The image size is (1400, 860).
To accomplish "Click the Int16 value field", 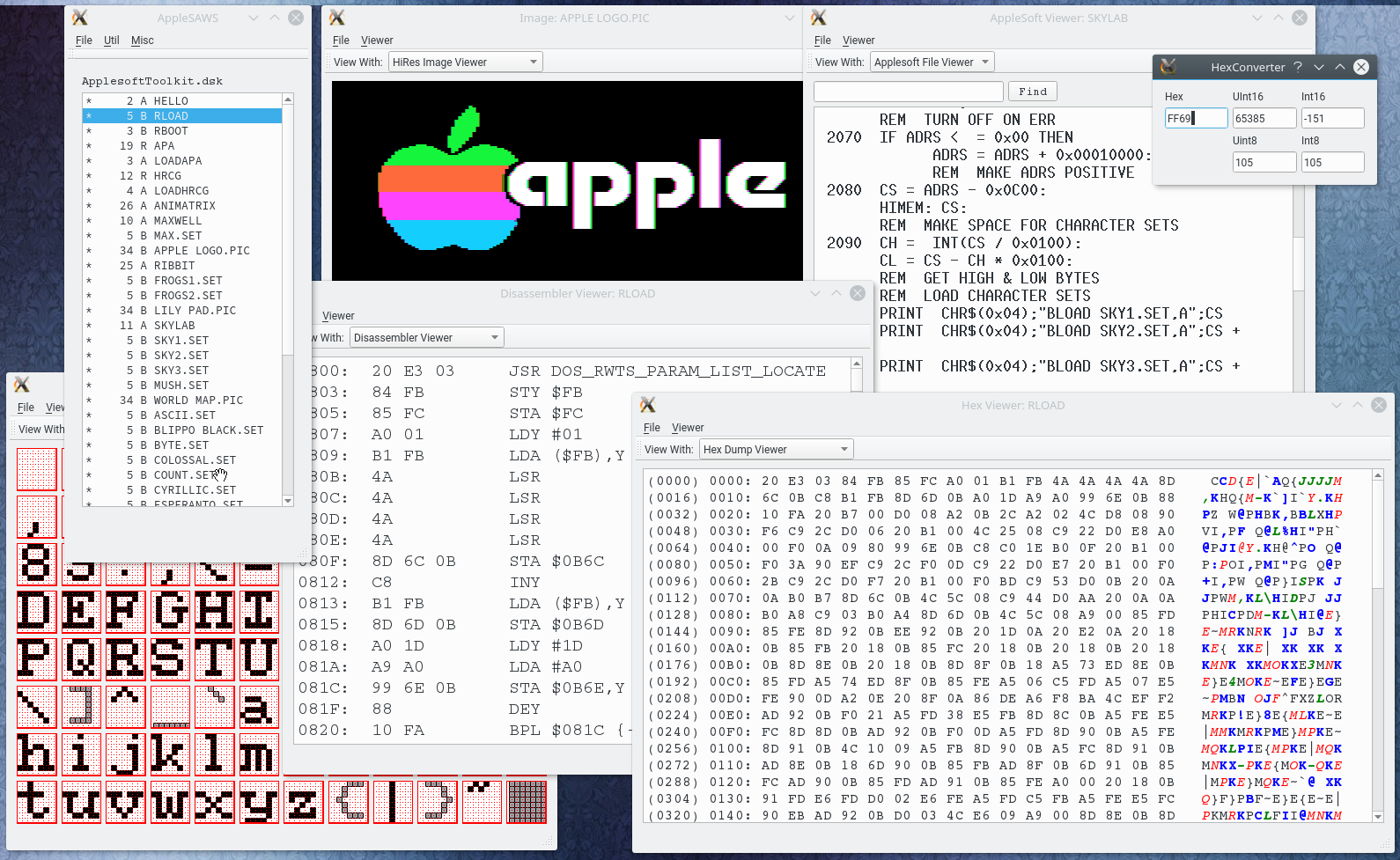I will pos(1333,118).
